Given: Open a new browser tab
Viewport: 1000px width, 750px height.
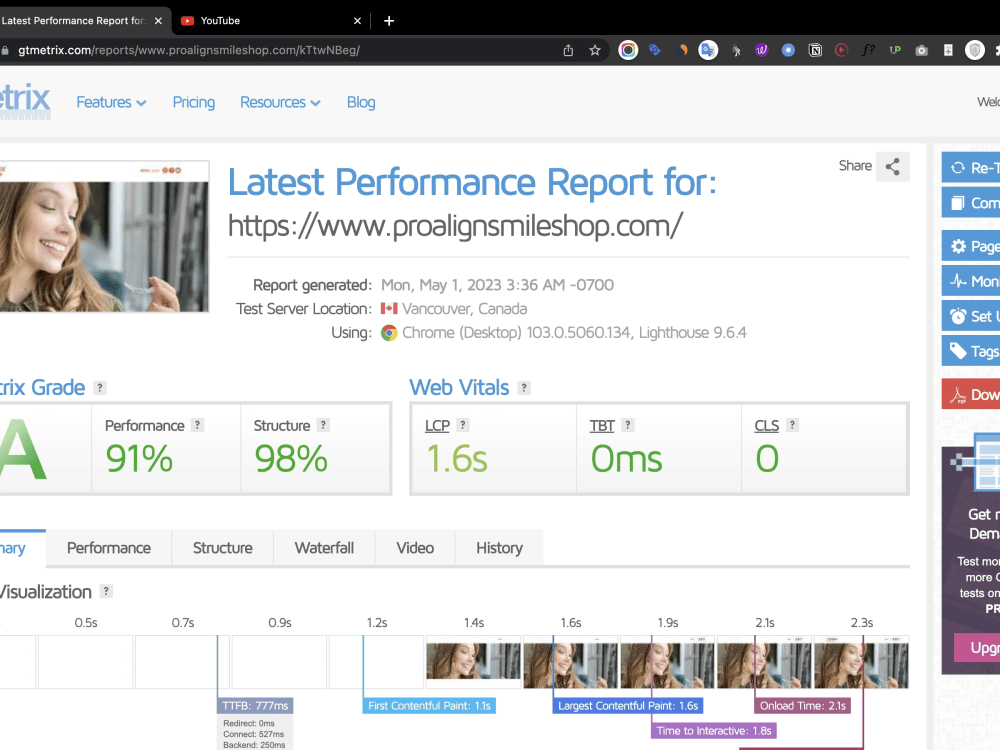Looking at the screenshot, I should point(389,21).
